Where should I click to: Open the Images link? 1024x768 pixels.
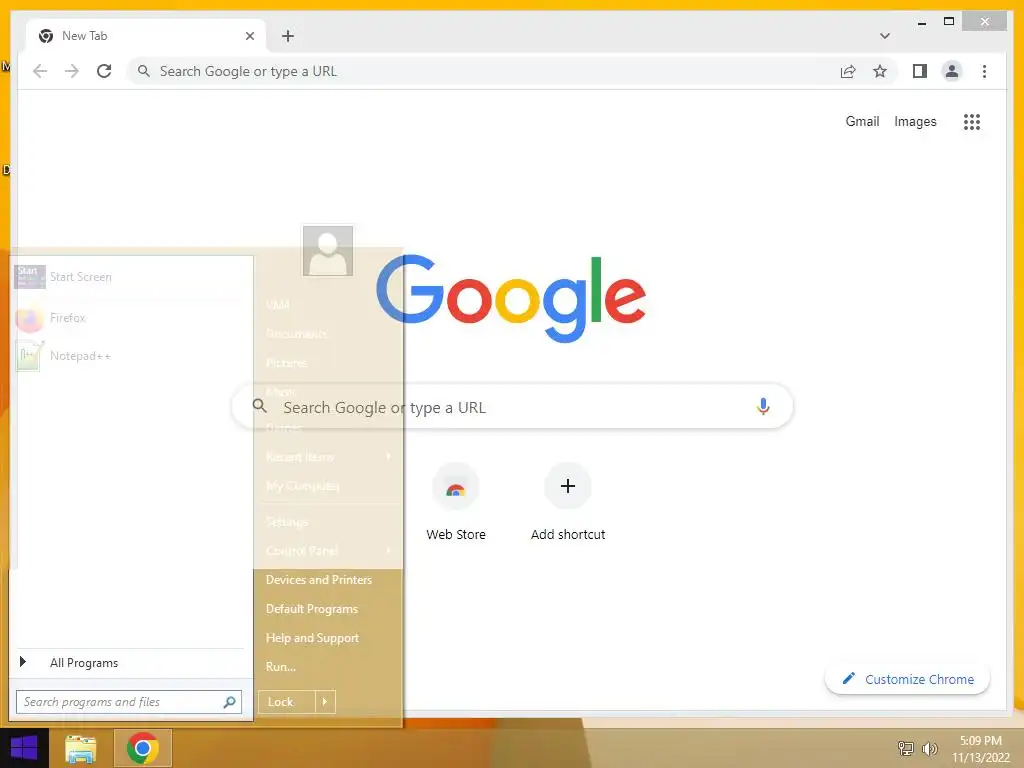[x=915, y=121]
